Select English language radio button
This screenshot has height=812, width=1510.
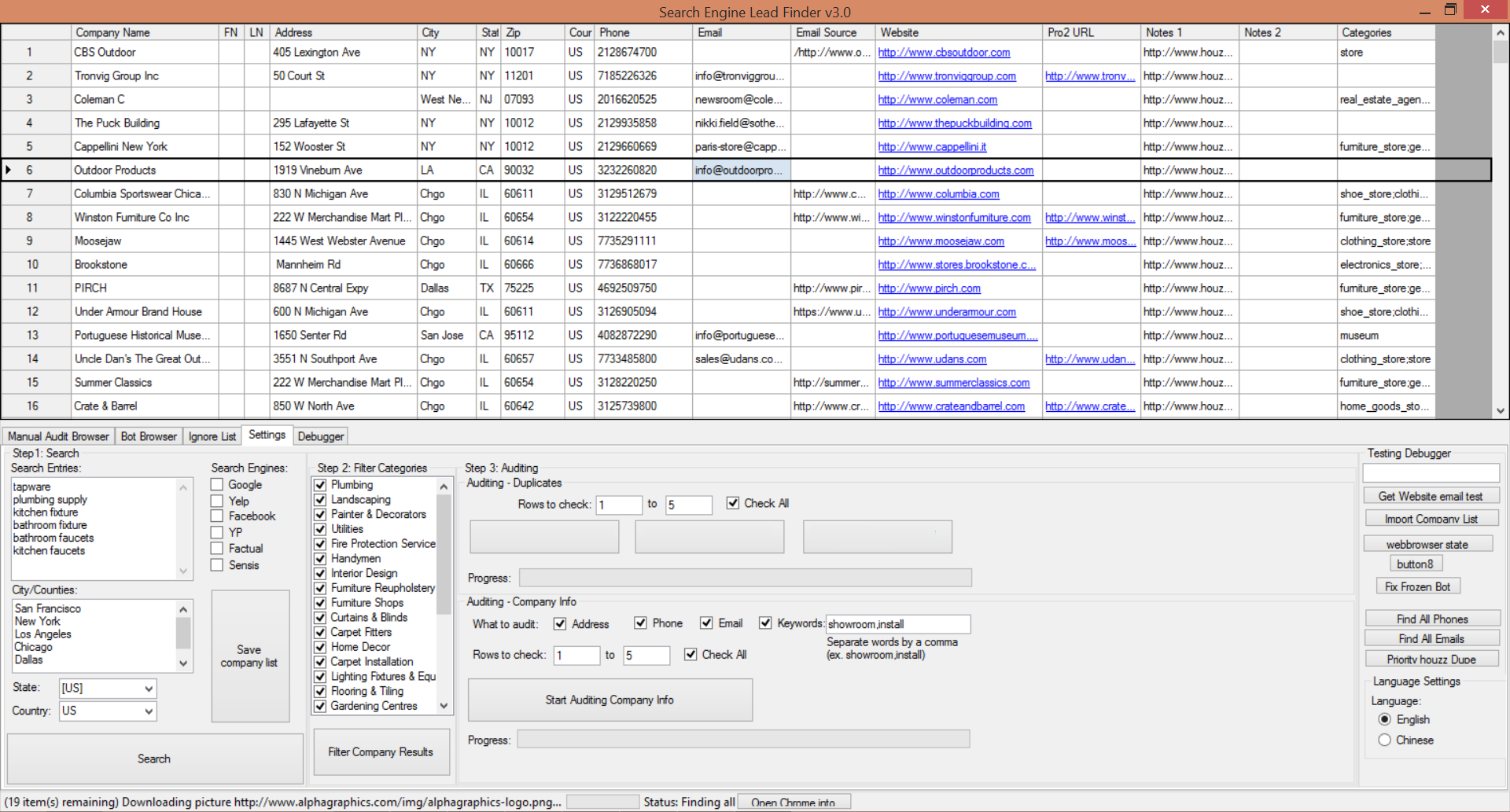pos(1385,719)
